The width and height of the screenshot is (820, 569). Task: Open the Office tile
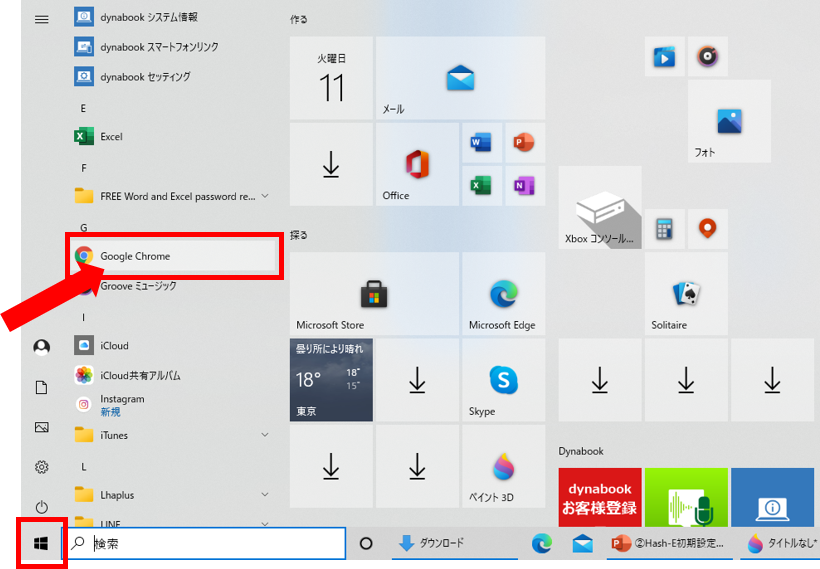click(x=417, y=164)
